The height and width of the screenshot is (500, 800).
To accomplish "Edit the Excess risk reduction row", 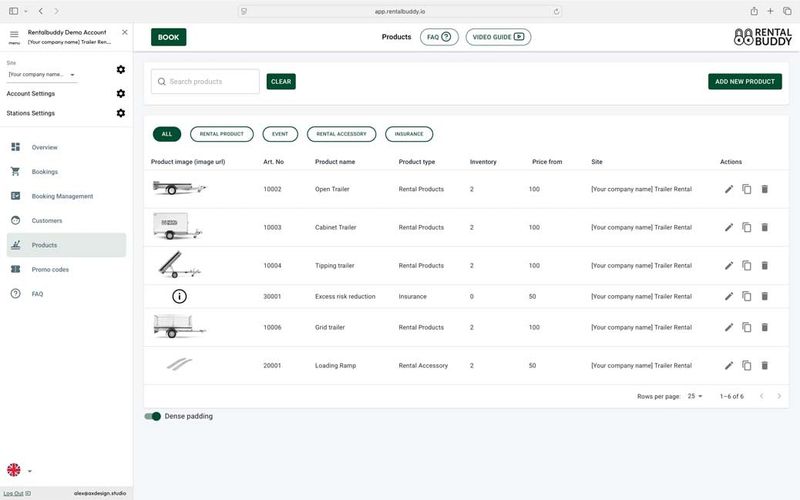I will 729,296.
